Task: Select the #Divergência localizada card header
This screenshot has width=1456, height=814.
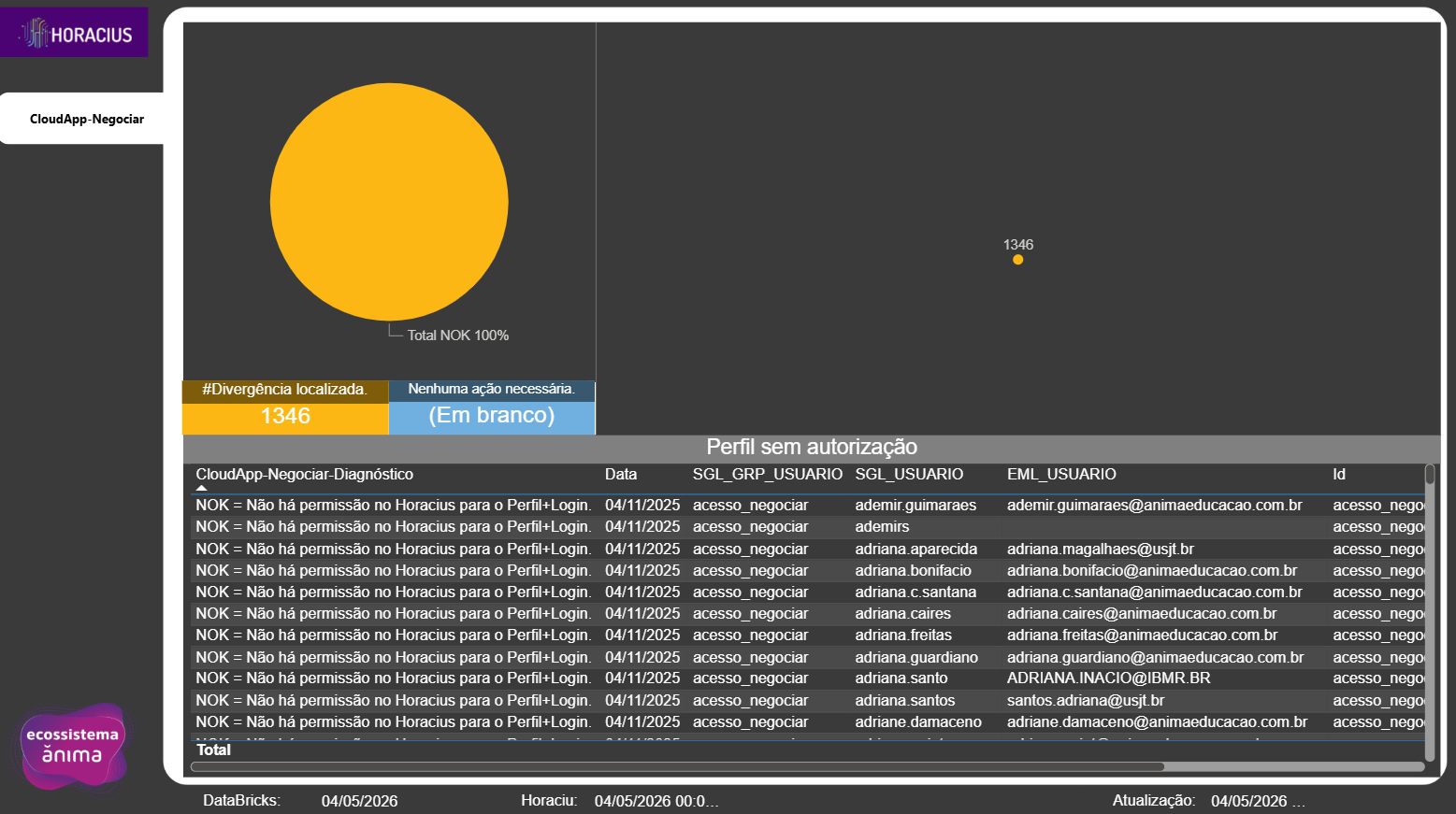Action: point(284,391)
